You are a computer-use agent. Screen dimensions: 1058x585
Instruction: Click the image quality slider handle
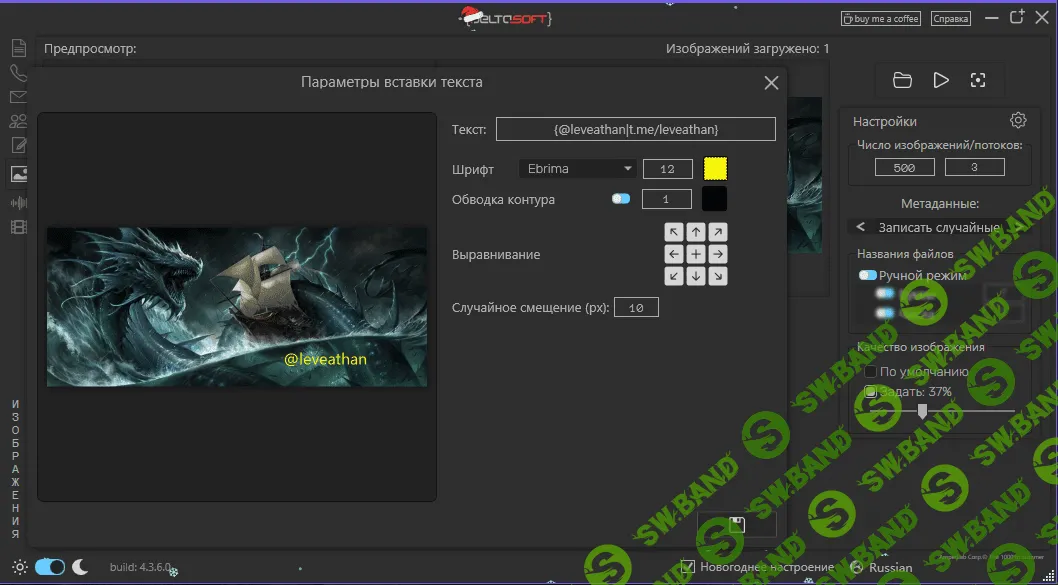click(x=922, y=411)
